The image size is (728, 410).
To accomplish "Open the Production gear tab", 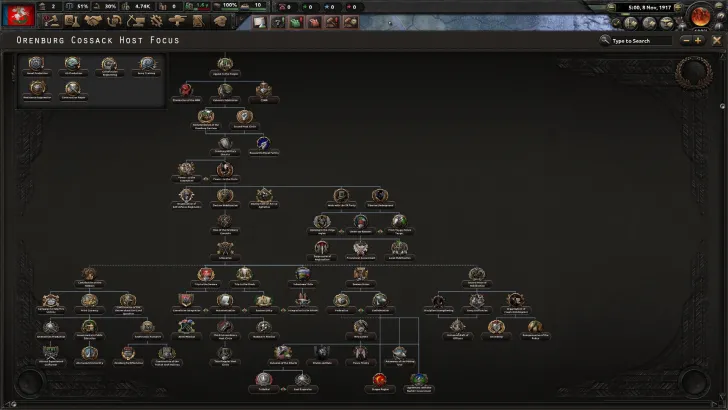I will coord(157,21).
